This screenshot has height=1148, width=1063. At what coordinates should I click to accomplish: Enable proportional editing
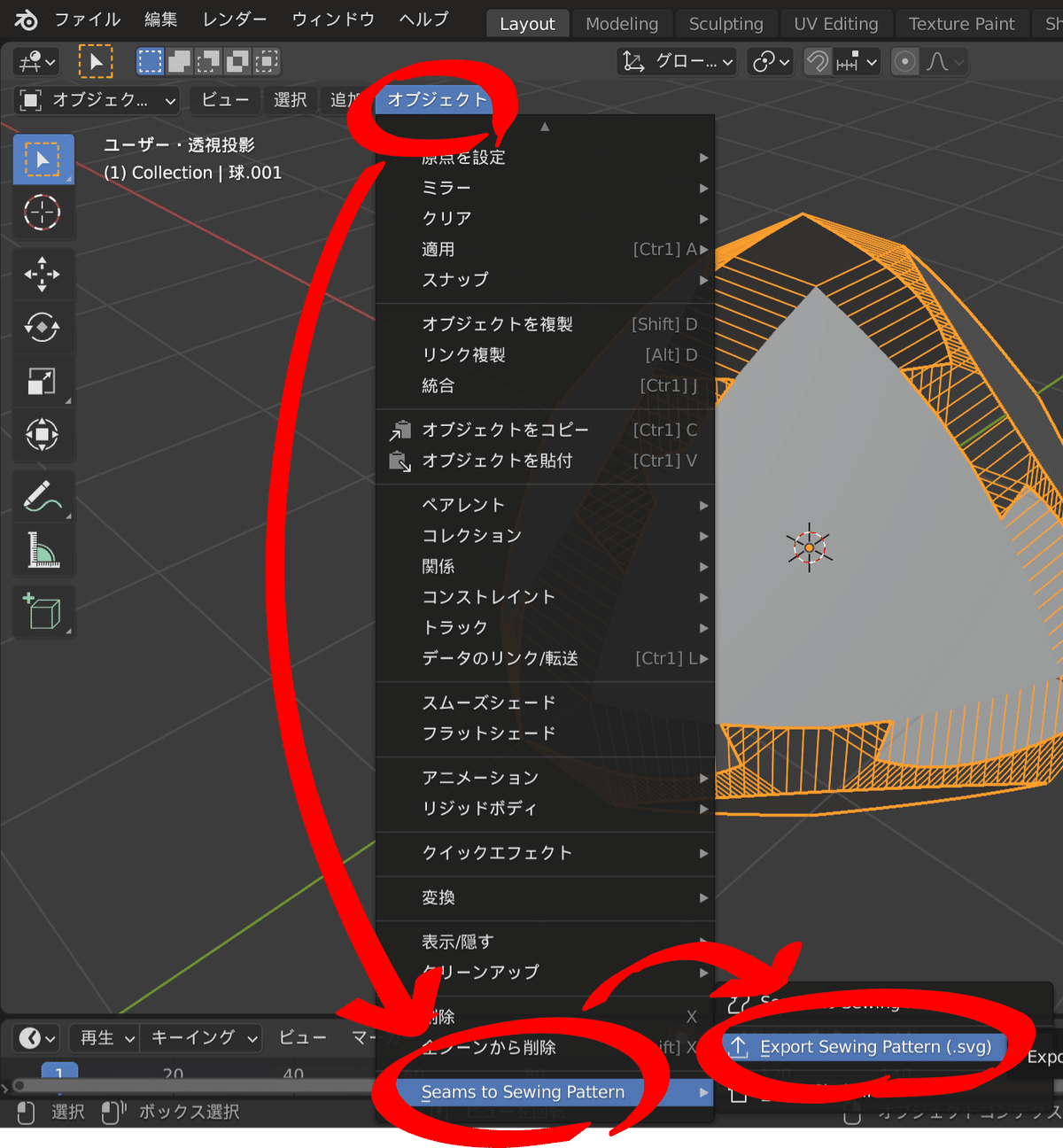pyautogui.click(x=904, y=62)
